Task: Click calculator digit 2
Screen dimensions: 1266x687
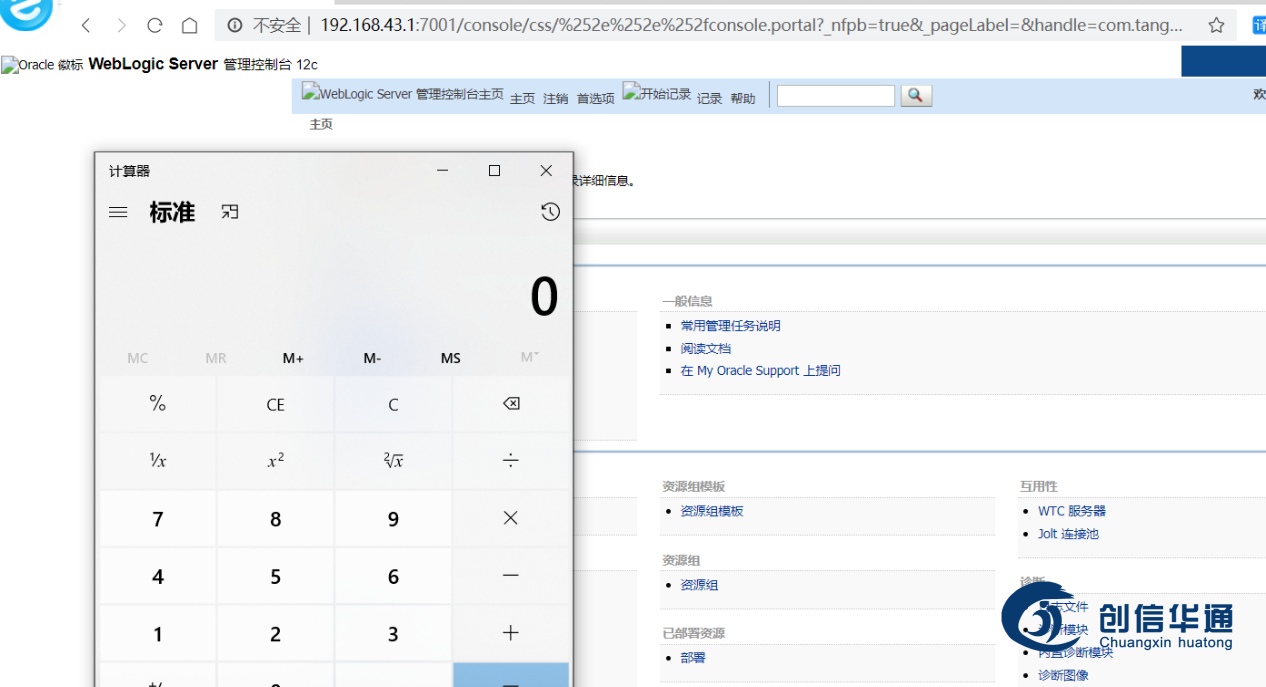Action: [275, 633]
